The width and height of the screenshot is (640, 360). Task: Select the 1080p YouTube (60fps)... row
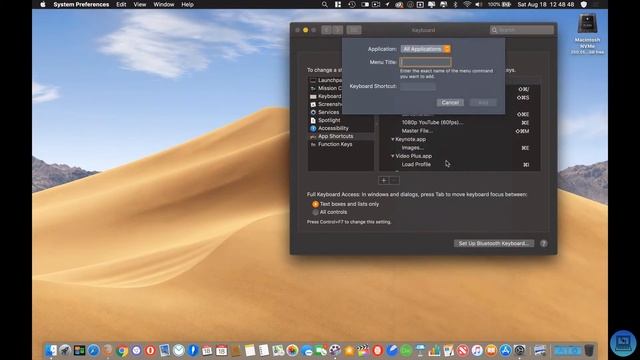tap(460, 122)
